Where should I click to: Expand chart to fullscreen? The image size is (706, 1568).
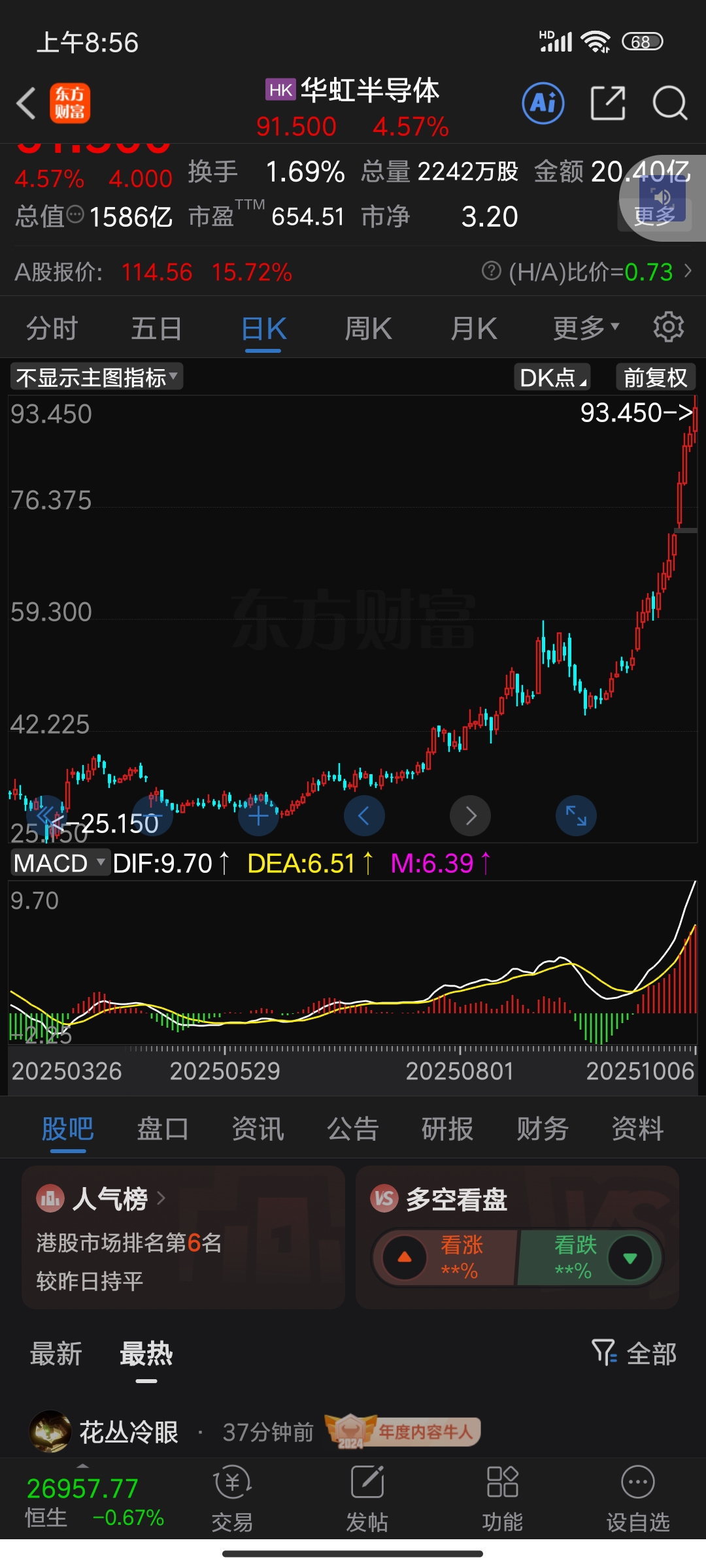pyautogui.click(x=576, y=816)
